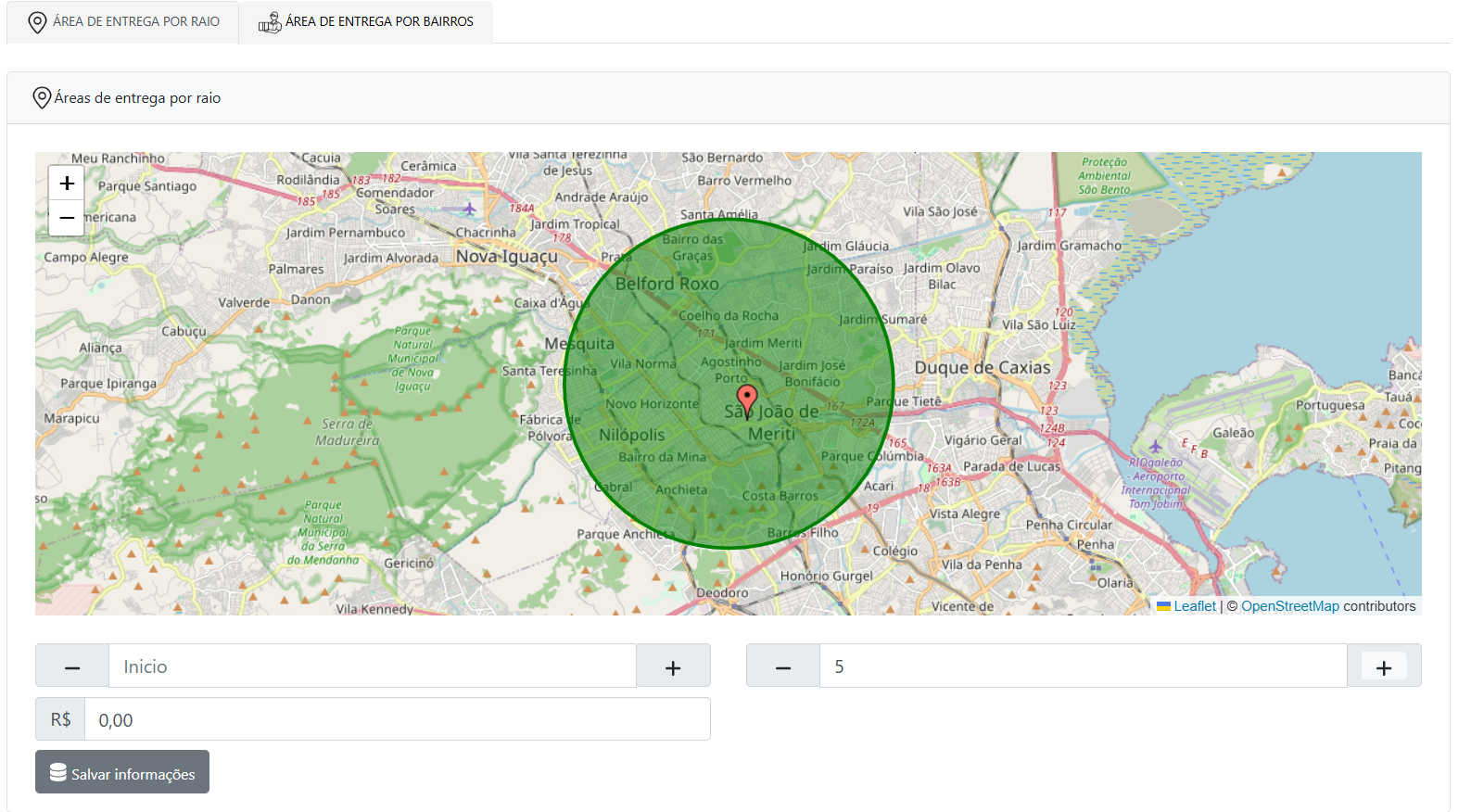
Task: Decrease the Inicio distance value
Action: pyautogui.click(x=72, y=666)
